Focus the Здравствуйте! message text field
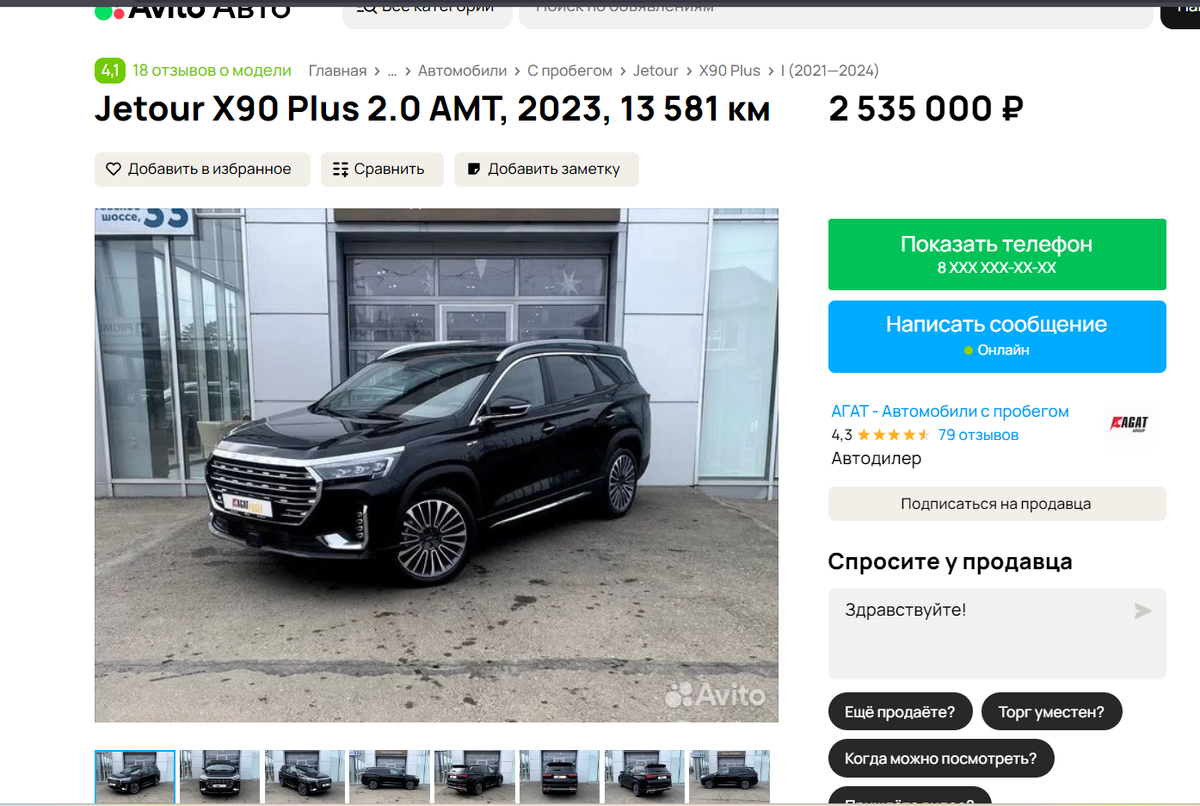Screen dimensions: 1200x806 (x=997, y=633)
